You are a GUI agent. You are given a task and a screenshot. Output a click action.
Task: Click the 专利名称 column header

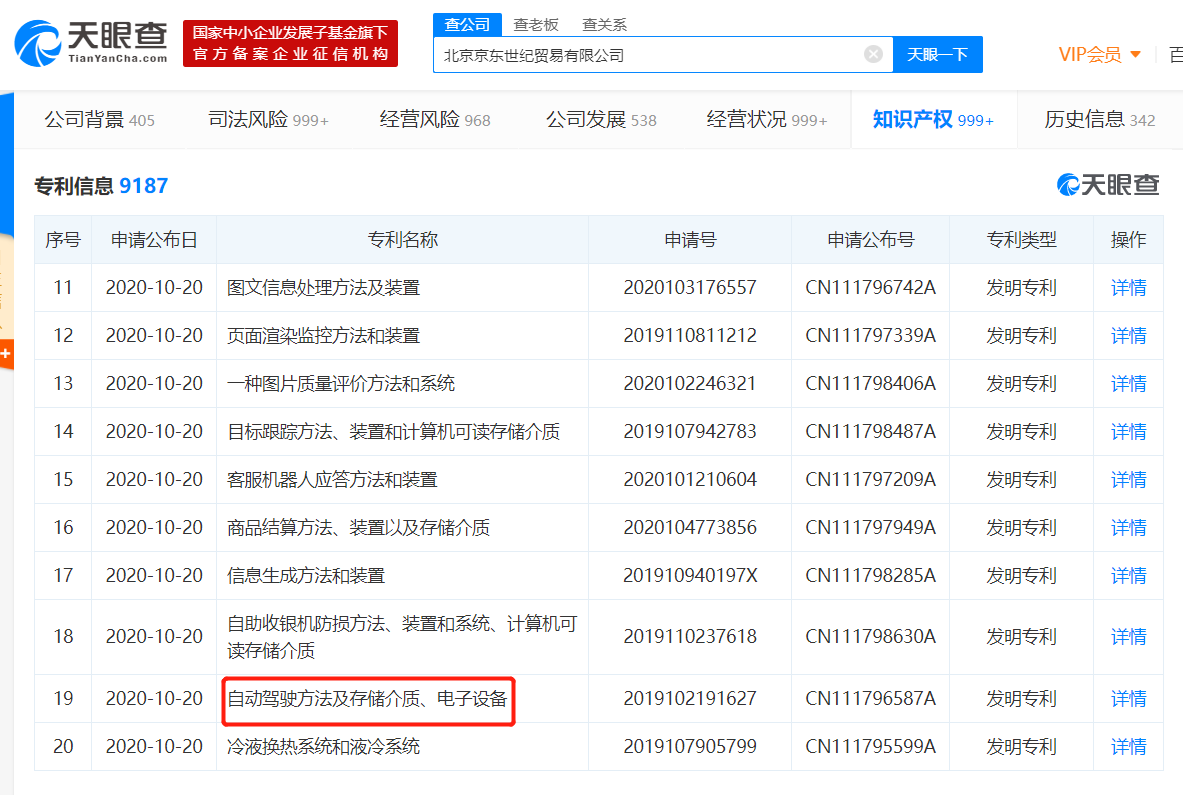click(402, 240)
